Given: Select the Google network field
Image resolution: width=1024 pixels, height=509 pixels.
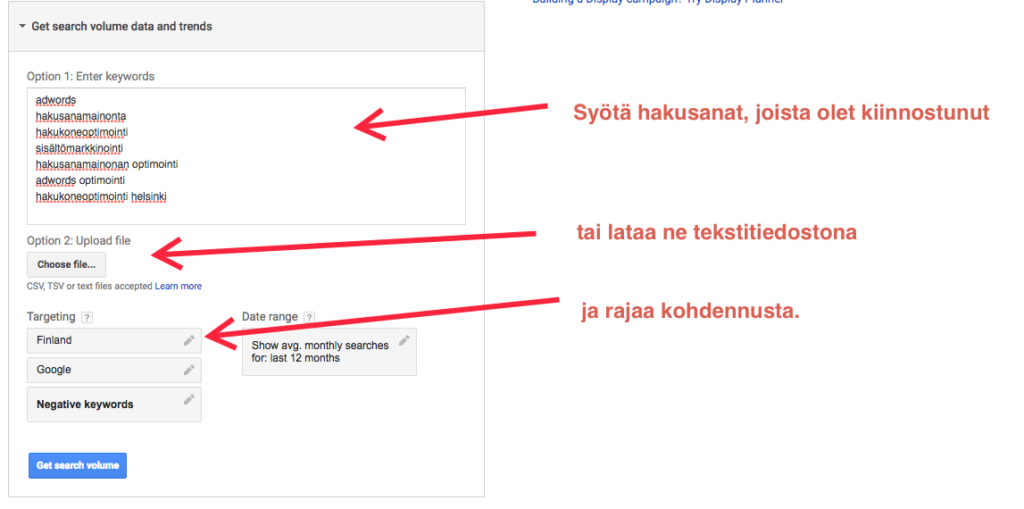Looking at the screenshot, I should [114, 370].
